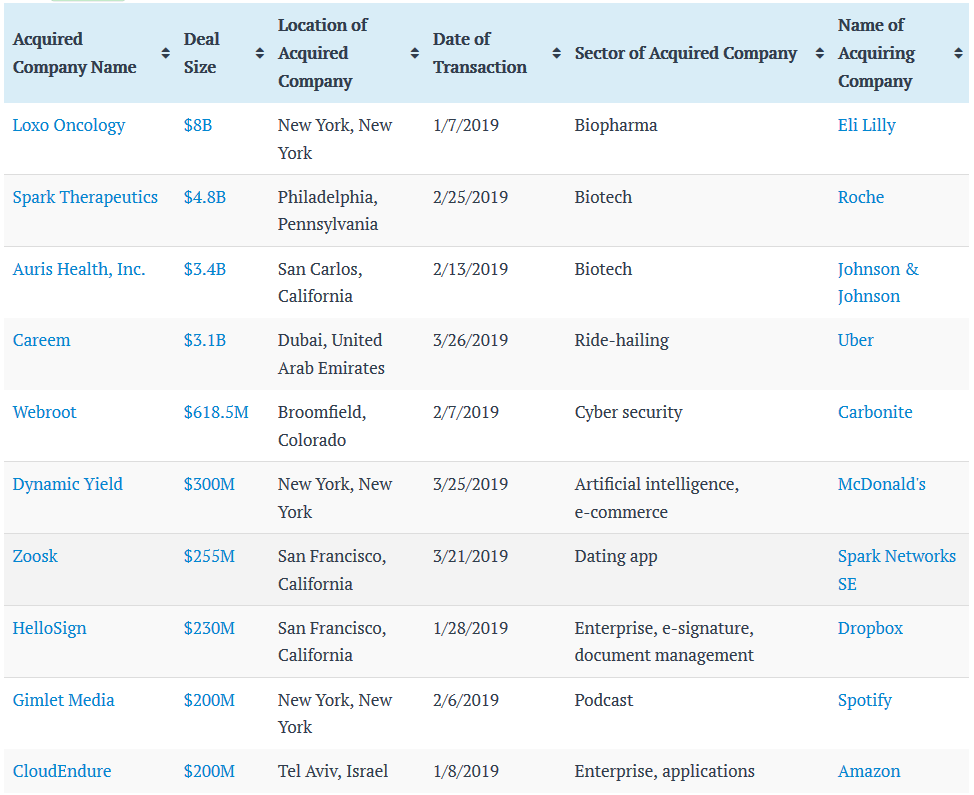Screen dimensions: 974x795
Task: Toggle sorting on Date of Transaction
Action: pos(557,53)
